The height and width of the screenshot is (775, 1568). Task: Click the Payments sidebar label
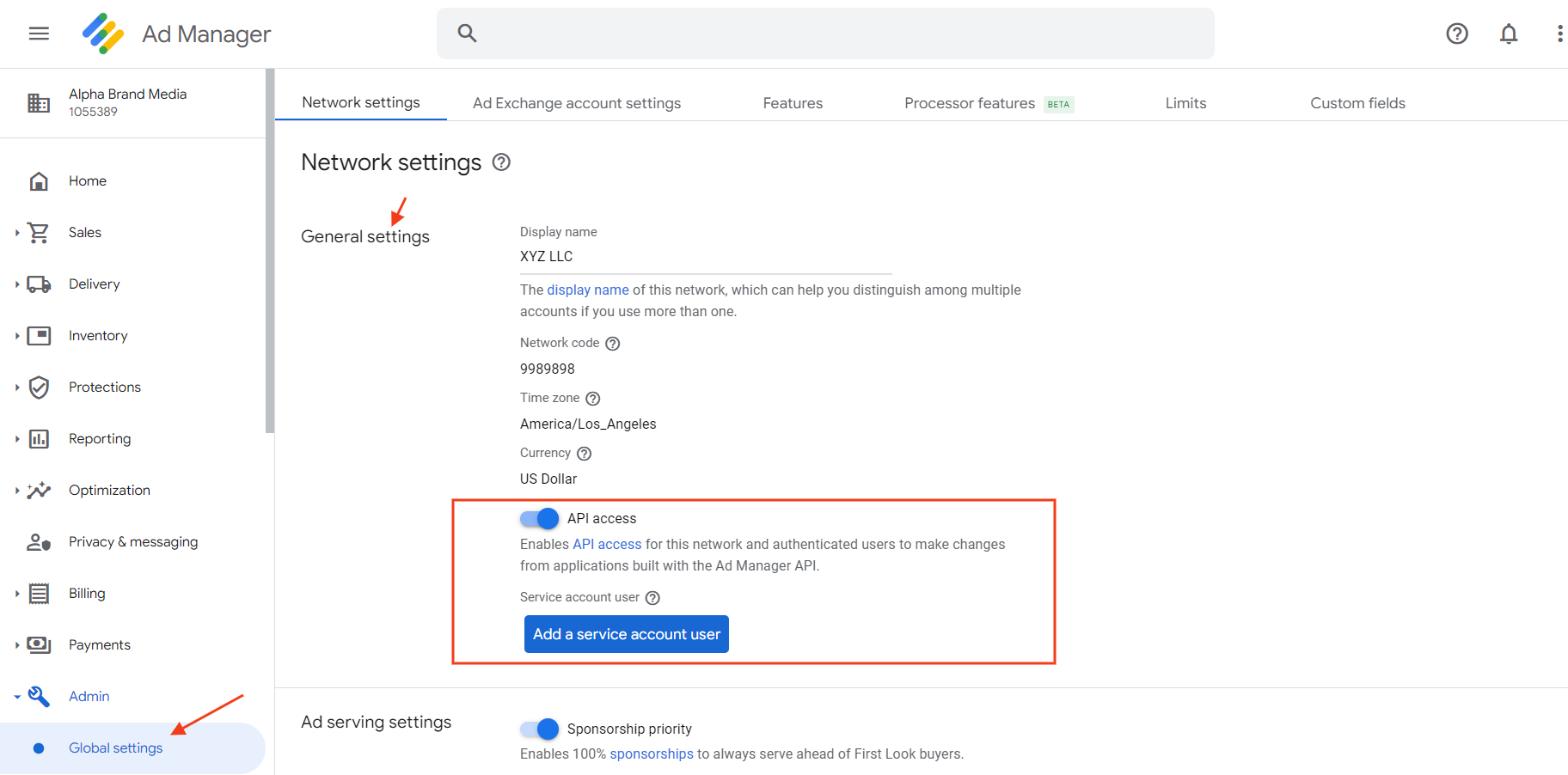pyautogui.click(x=100, y=645)
